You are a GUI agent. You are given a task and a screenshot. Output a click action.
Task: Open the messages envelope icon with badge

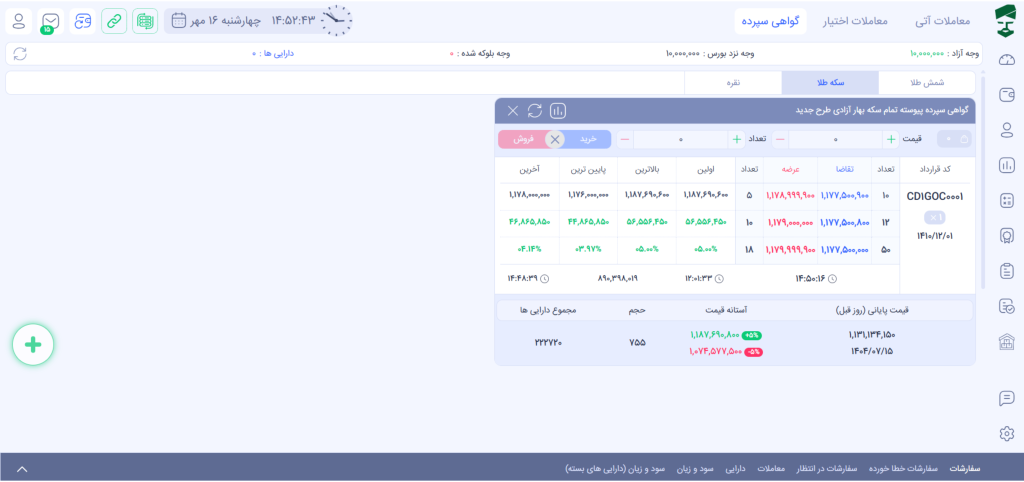[x=50, y=21]
